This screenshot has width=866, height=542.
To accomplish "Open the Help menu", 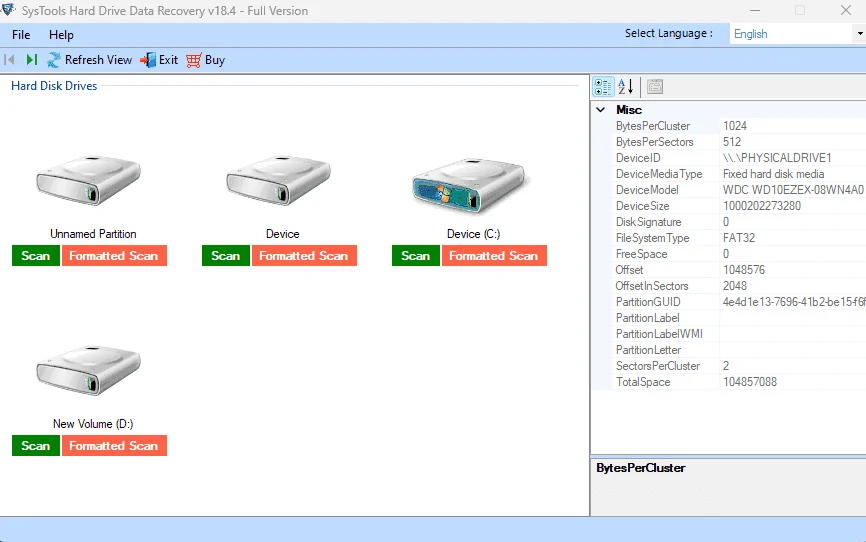I will [61, 35].
